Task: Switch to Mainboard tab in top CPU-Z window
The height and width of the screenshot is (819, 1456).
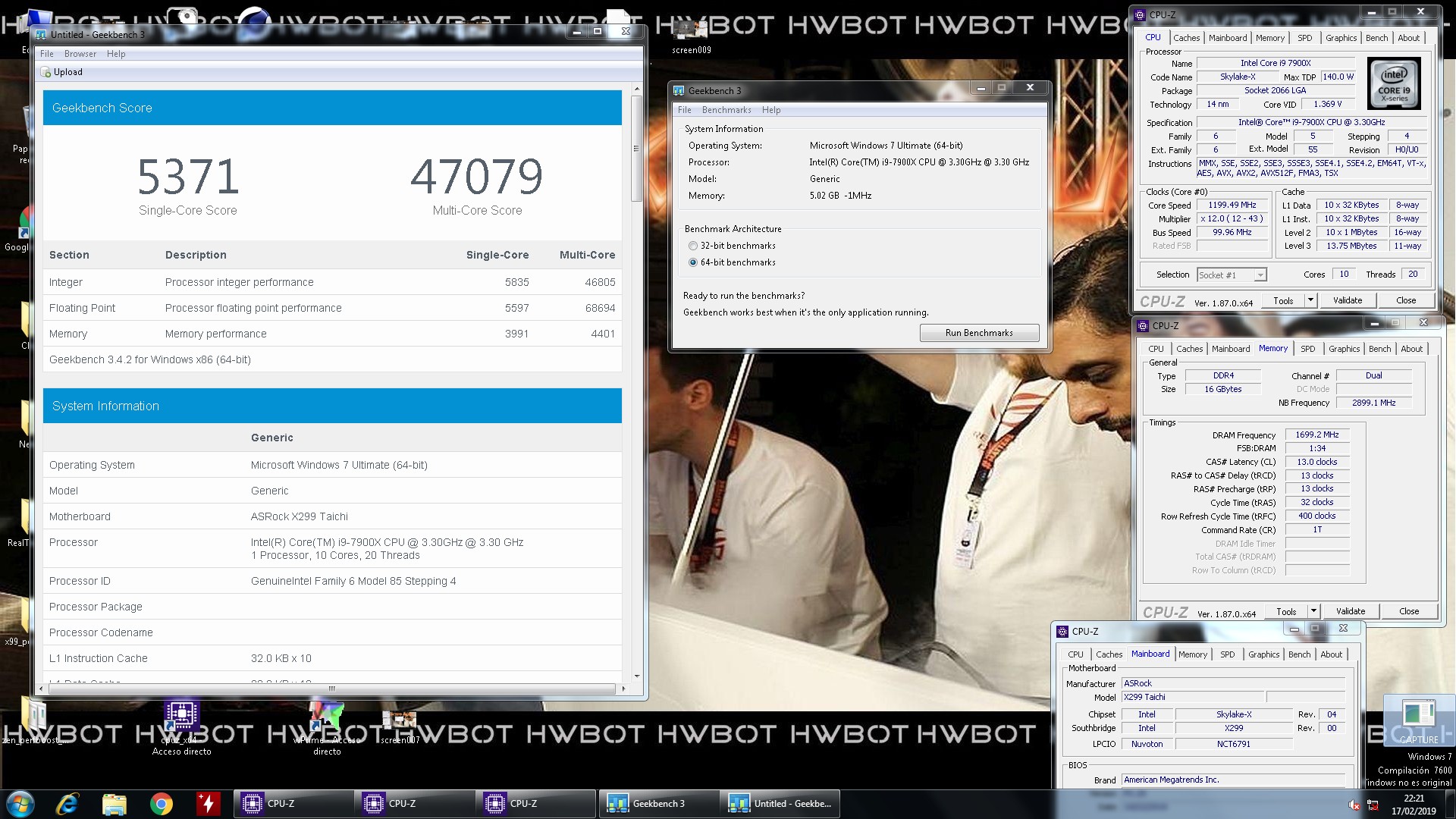Action: (1227, 38)
